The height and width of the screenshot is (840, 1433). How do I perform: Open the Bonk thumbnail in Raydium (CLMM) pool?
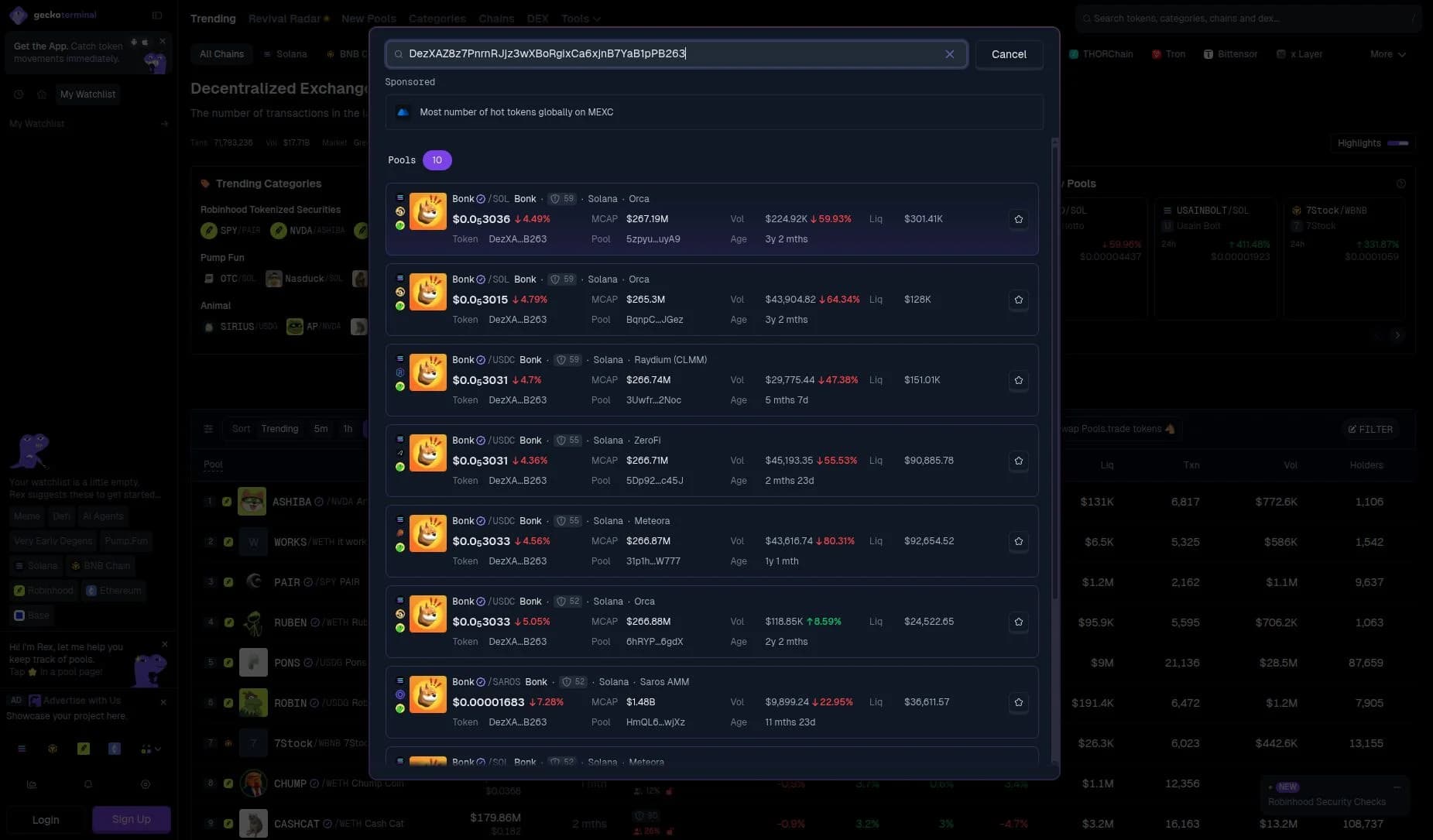pyautogui.click(x=427, y=372)
